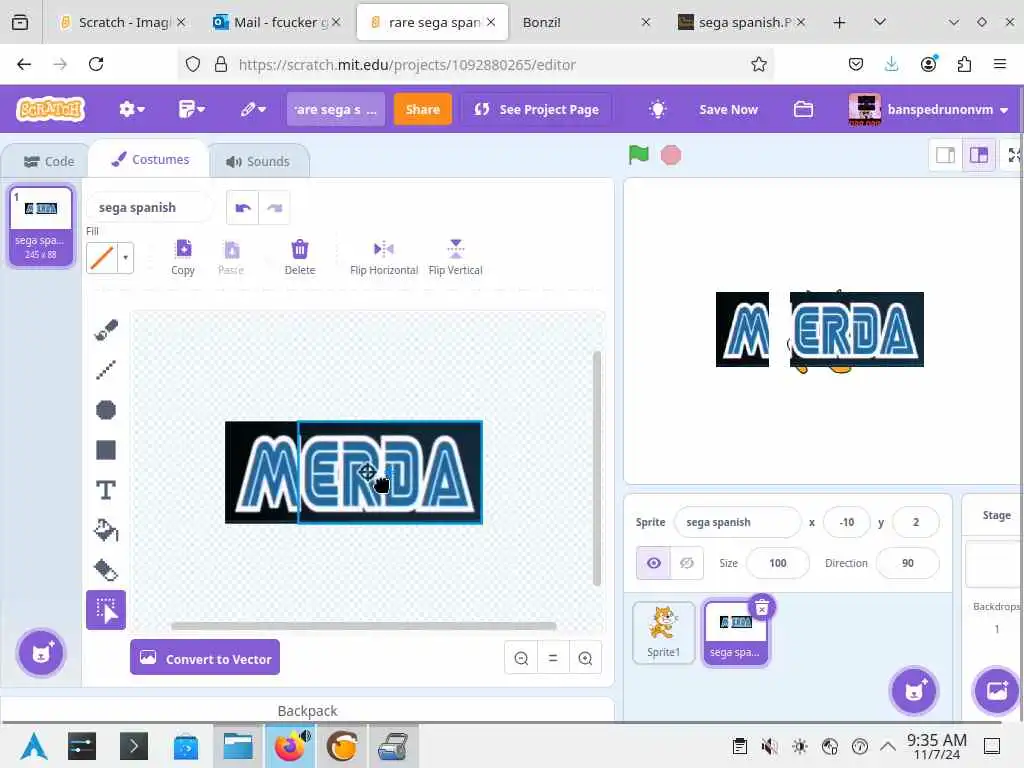Open the File menu
The image size is (1024, 768).
[x=191, y=109]
